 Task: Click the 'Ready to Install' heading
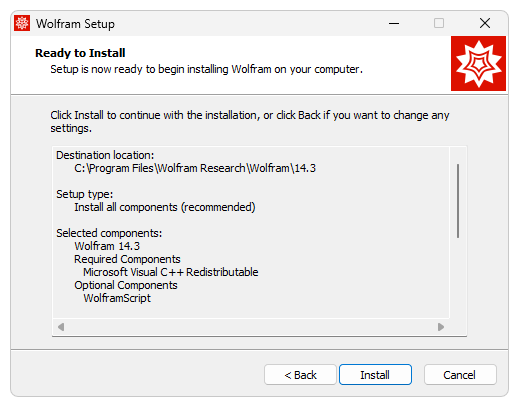[80, 53]
